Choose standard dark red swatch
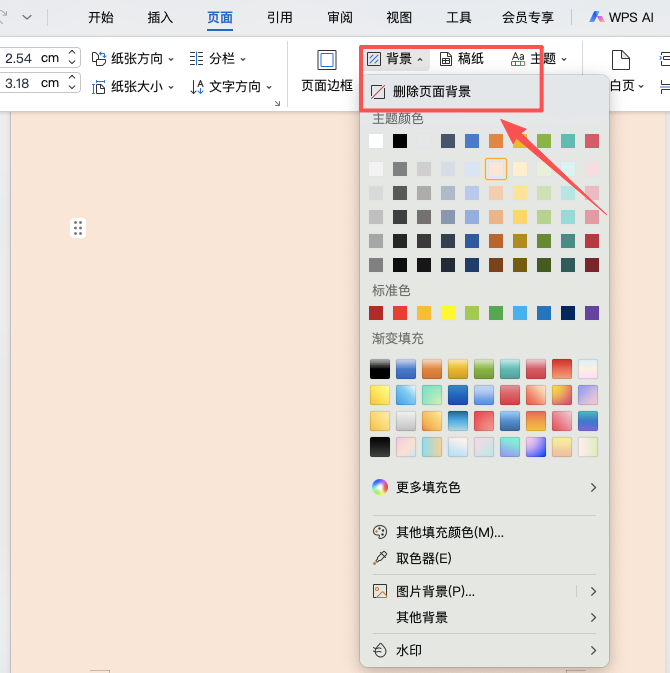 coord(376,313)
